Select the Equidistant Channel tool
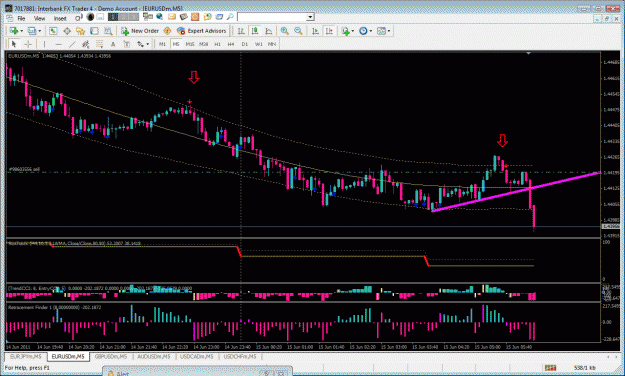The height and width of the screenshot is (376, 625). click(x=86, y=44)
